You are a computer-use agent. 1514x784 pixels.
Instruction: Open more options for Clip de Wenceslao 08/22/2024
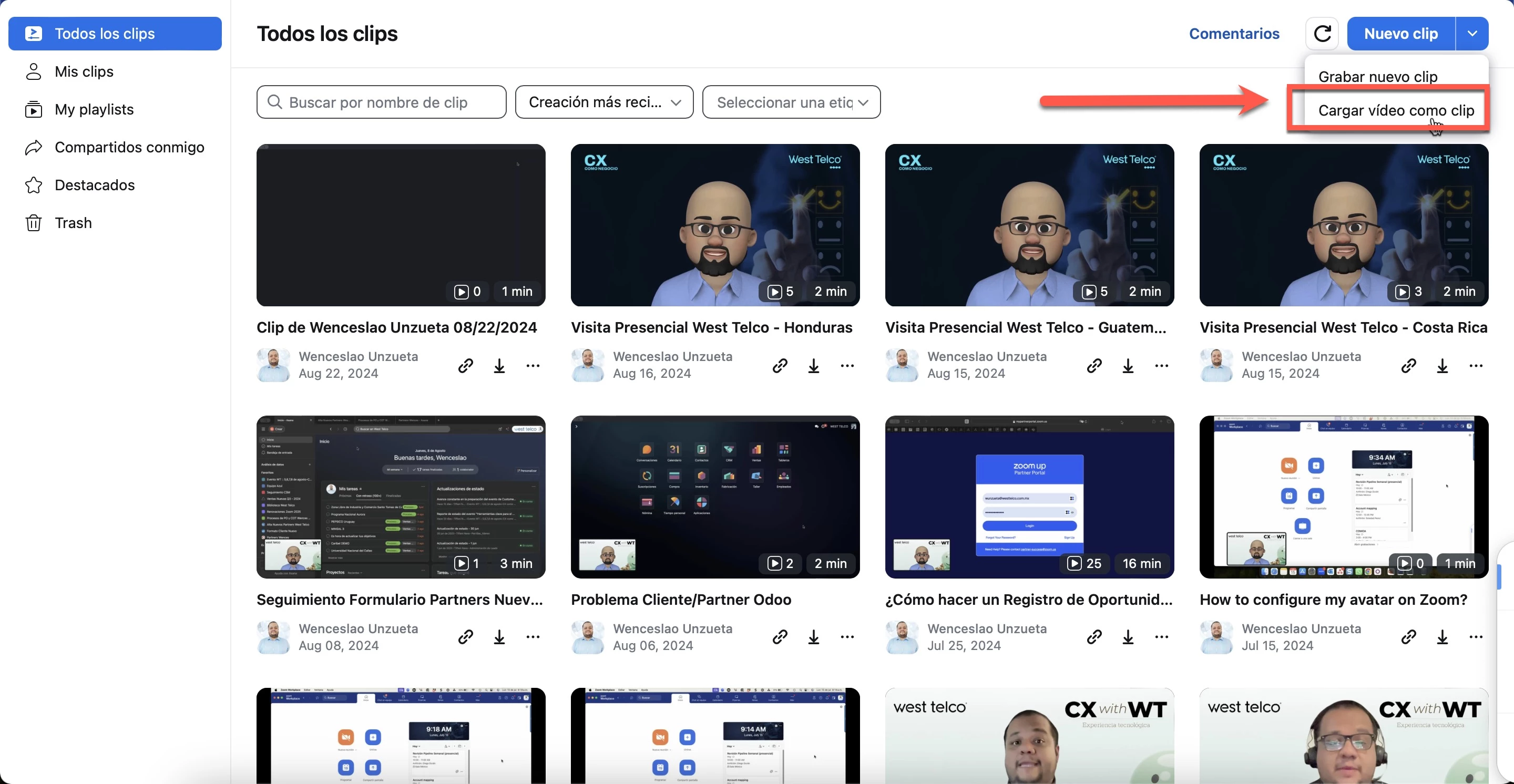point(533,366)
